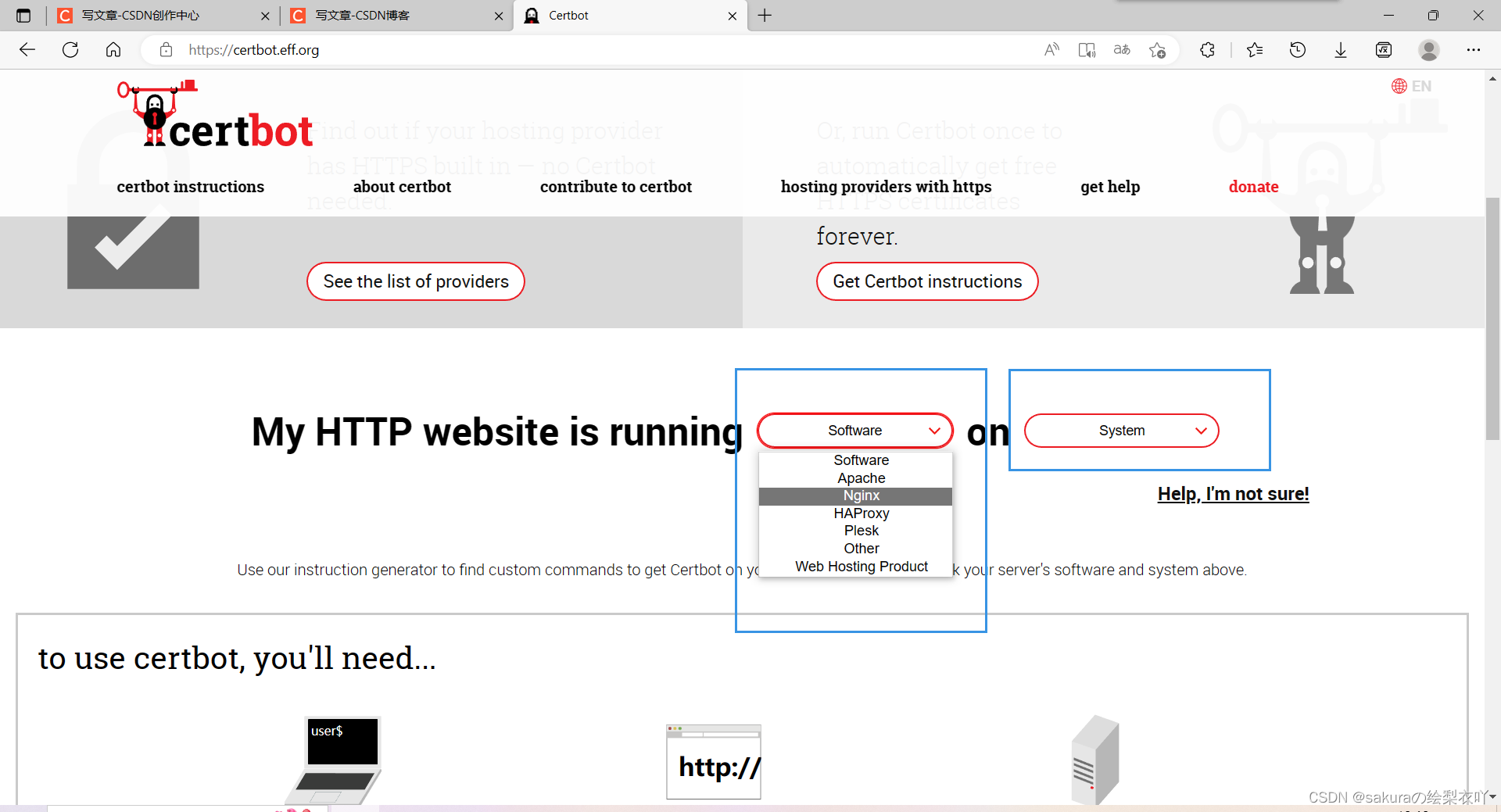Open the user profile avatar
The width and height of the screenshot is (1501, 812).
tap(1429, 50)
